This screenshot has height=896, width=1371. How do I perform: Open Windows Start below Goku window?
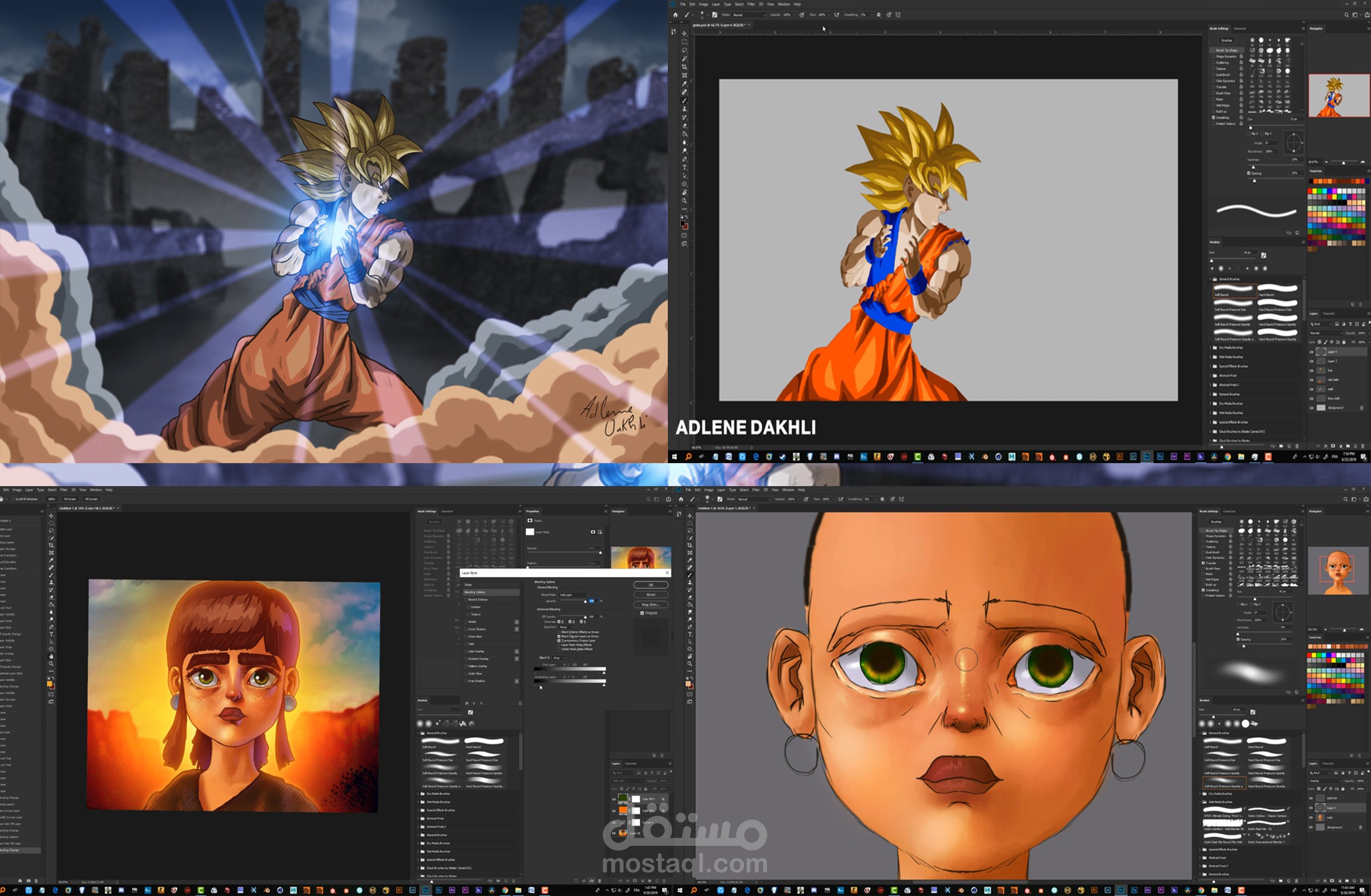click(x=674, y=456)
